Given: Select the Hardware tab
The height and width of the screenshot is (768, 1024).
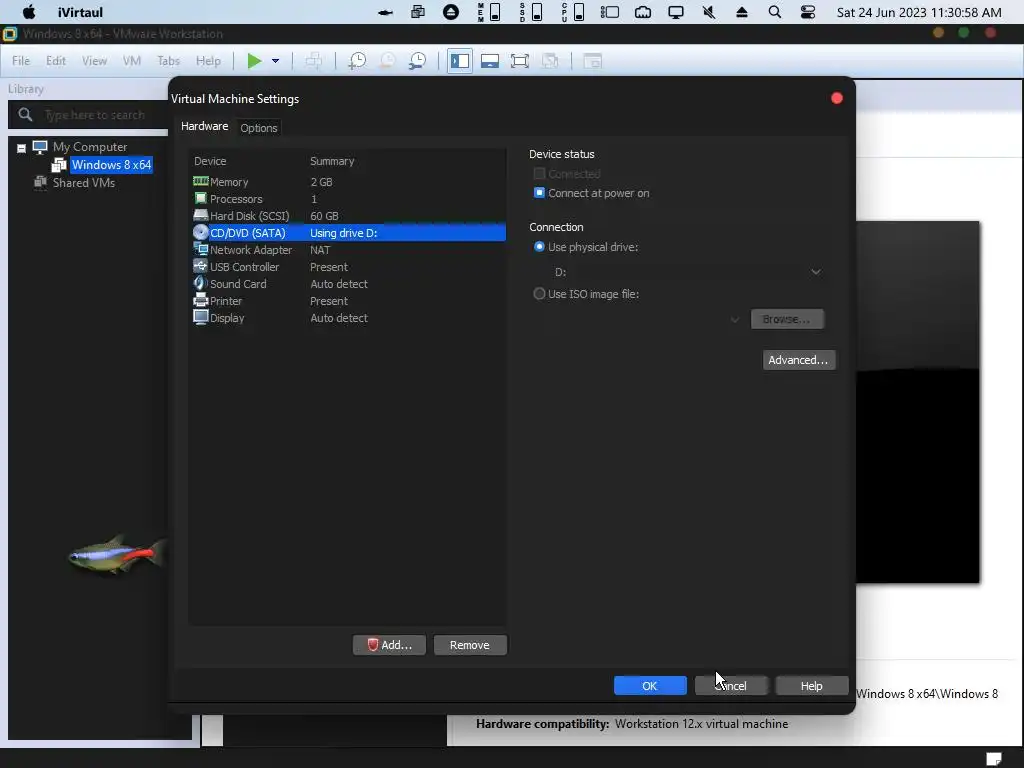Looking at the screenshot, I should [x=204, y=126].
